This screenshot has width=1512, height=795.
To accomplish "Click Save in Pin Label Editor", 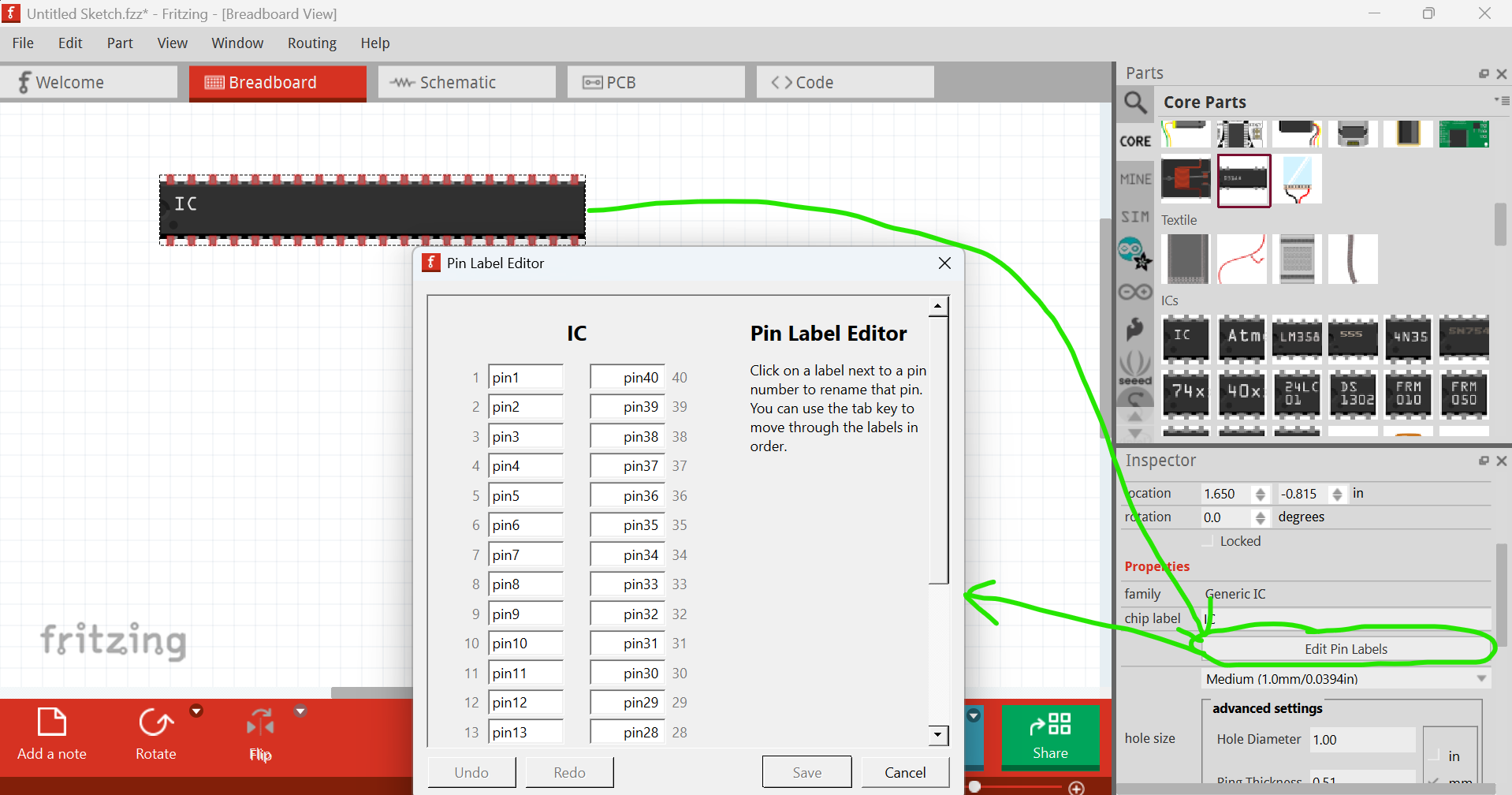I will (806, 772).
